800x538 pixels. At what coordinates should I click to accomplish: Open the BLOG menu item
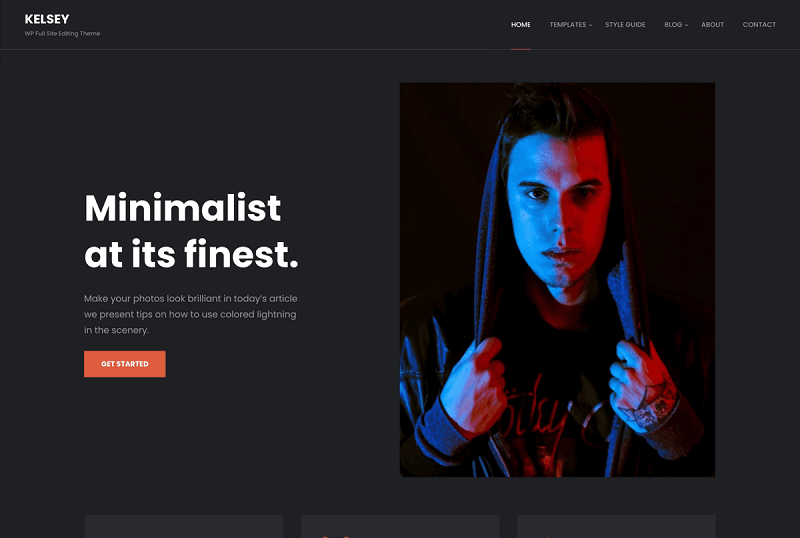pos(673,25)
